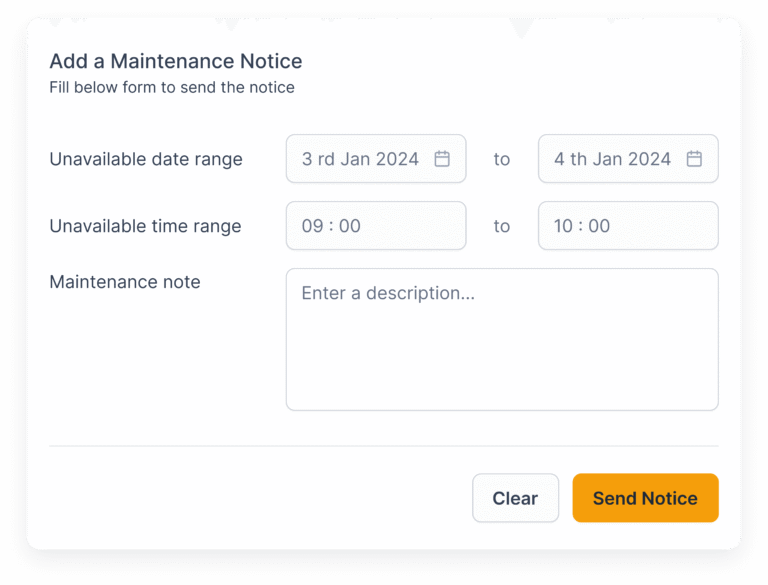Image resolution: width=768 pixels, height=585 pixels.
Task: Click the Unavailable time range label
Action: [145, 226]
